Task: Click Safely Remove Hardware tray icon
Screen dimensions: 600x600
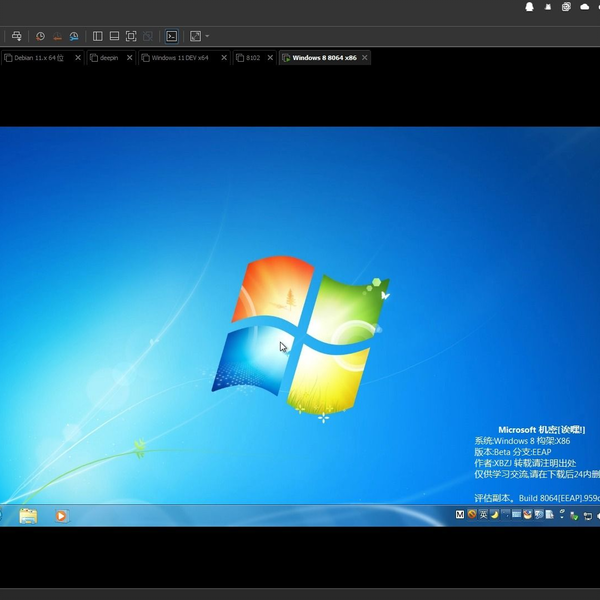Action: (574, 516)
